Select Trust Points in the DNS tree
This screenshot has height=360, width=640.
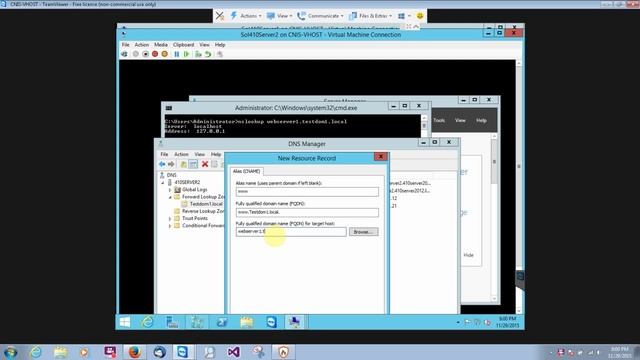point(195,218)
